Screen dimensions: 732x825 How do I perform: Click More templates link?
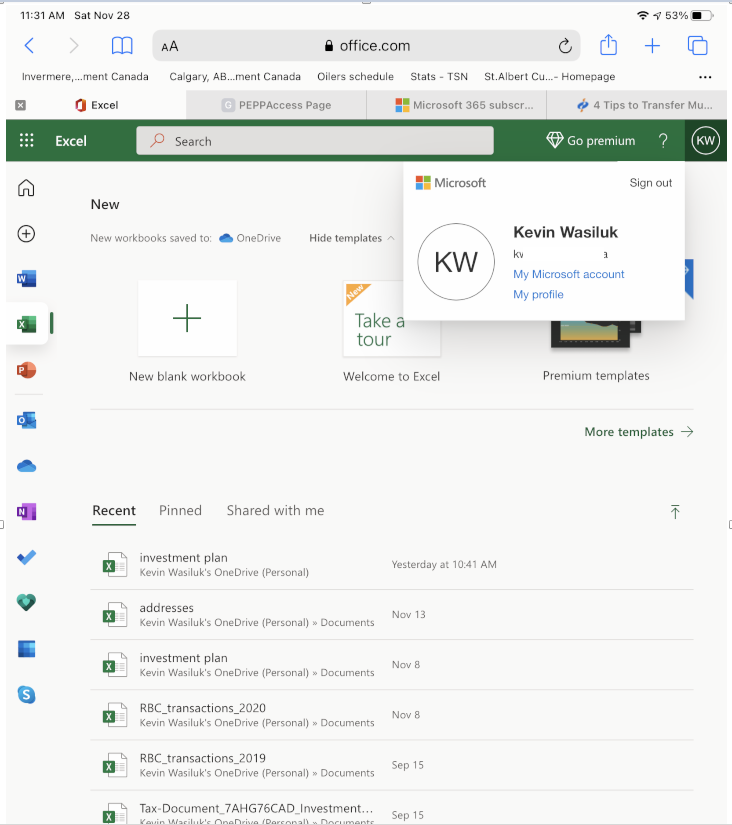point(639,432)
